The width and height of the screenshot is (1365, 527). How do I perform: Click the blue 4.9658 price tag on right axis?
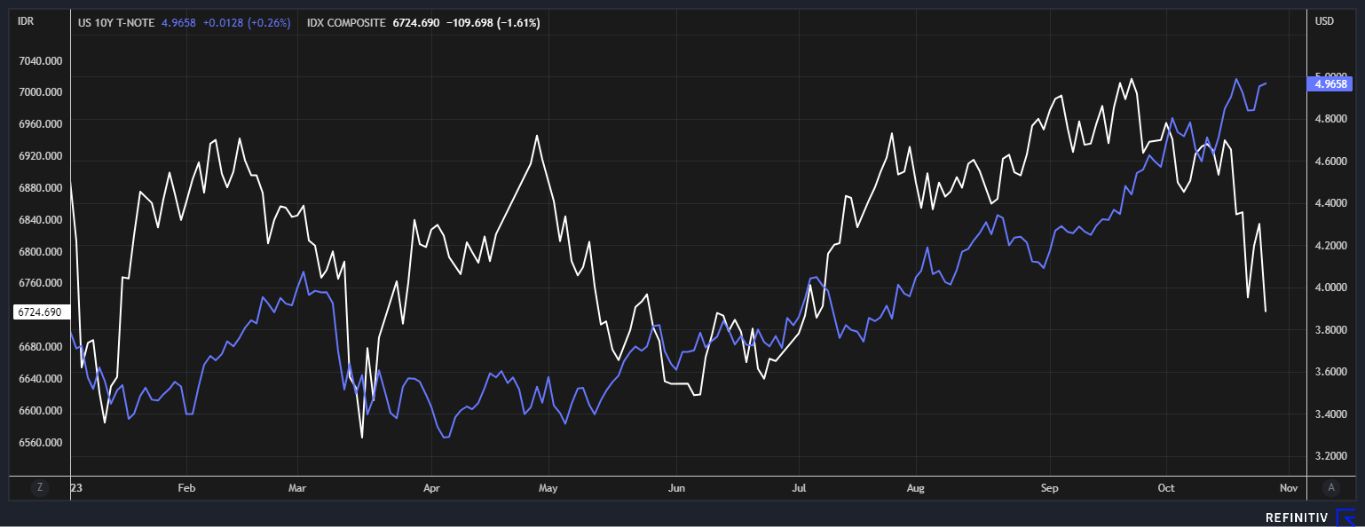coord(1331,84)
